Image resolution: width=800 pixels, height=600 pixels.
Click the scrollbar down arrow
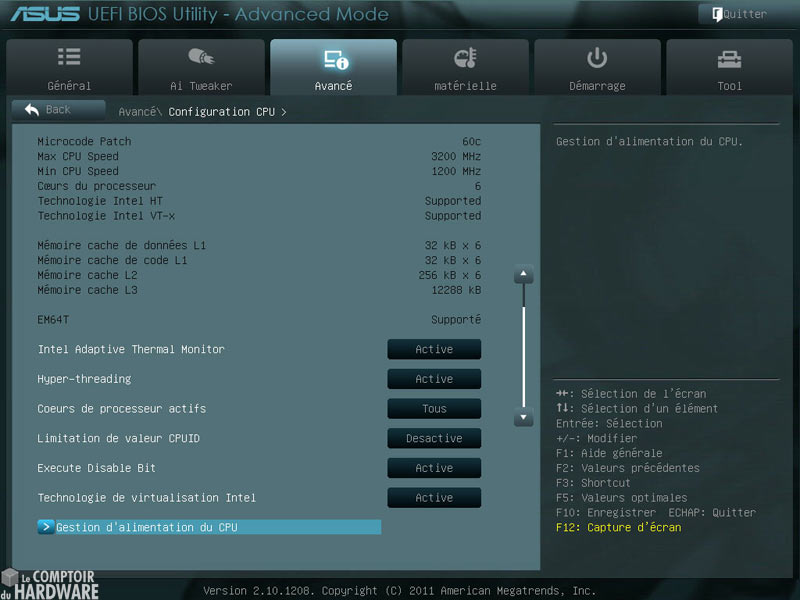tap(523, 417)
